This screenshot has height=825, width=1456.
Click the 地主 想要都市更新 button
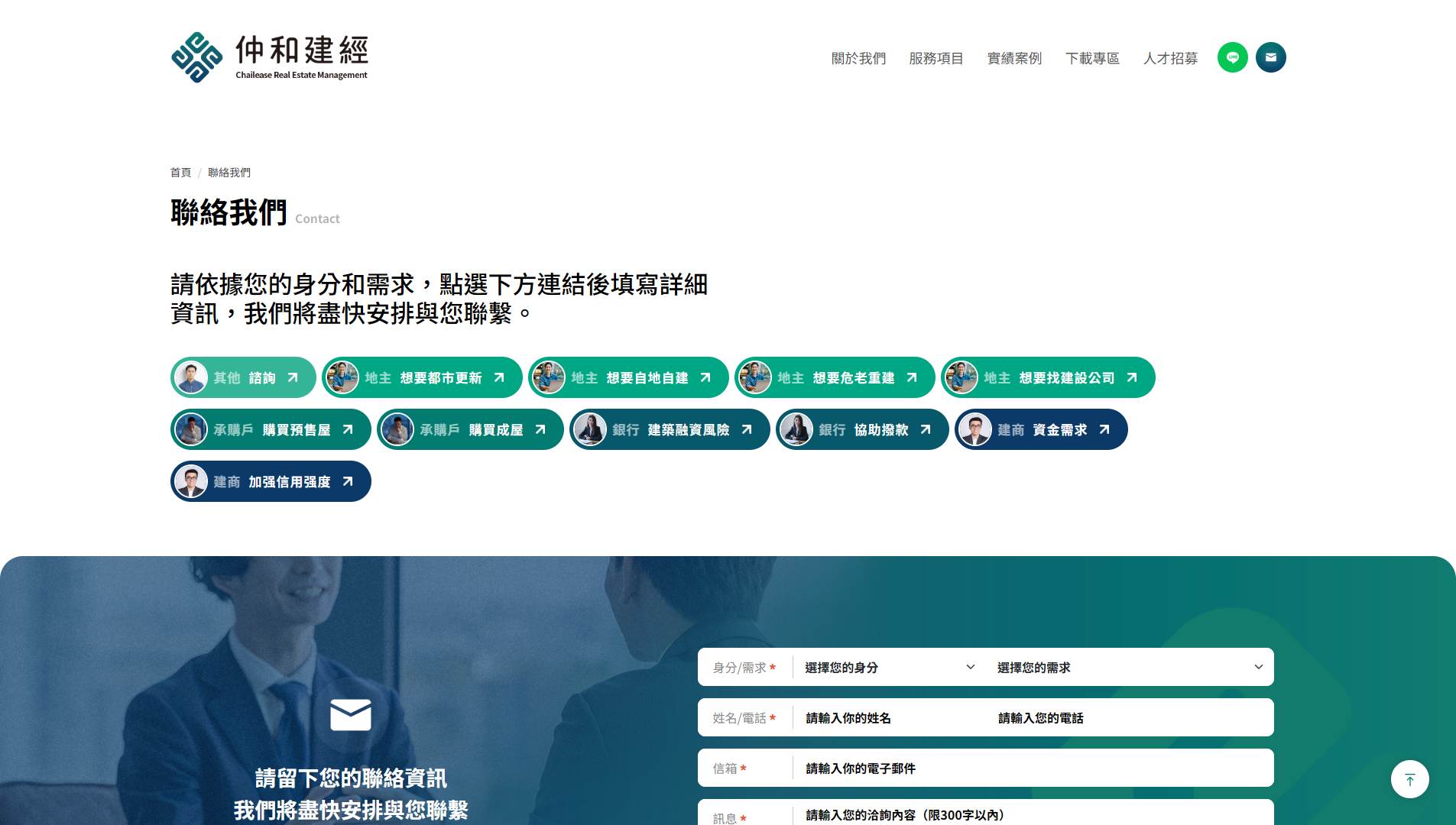(422, 377)
